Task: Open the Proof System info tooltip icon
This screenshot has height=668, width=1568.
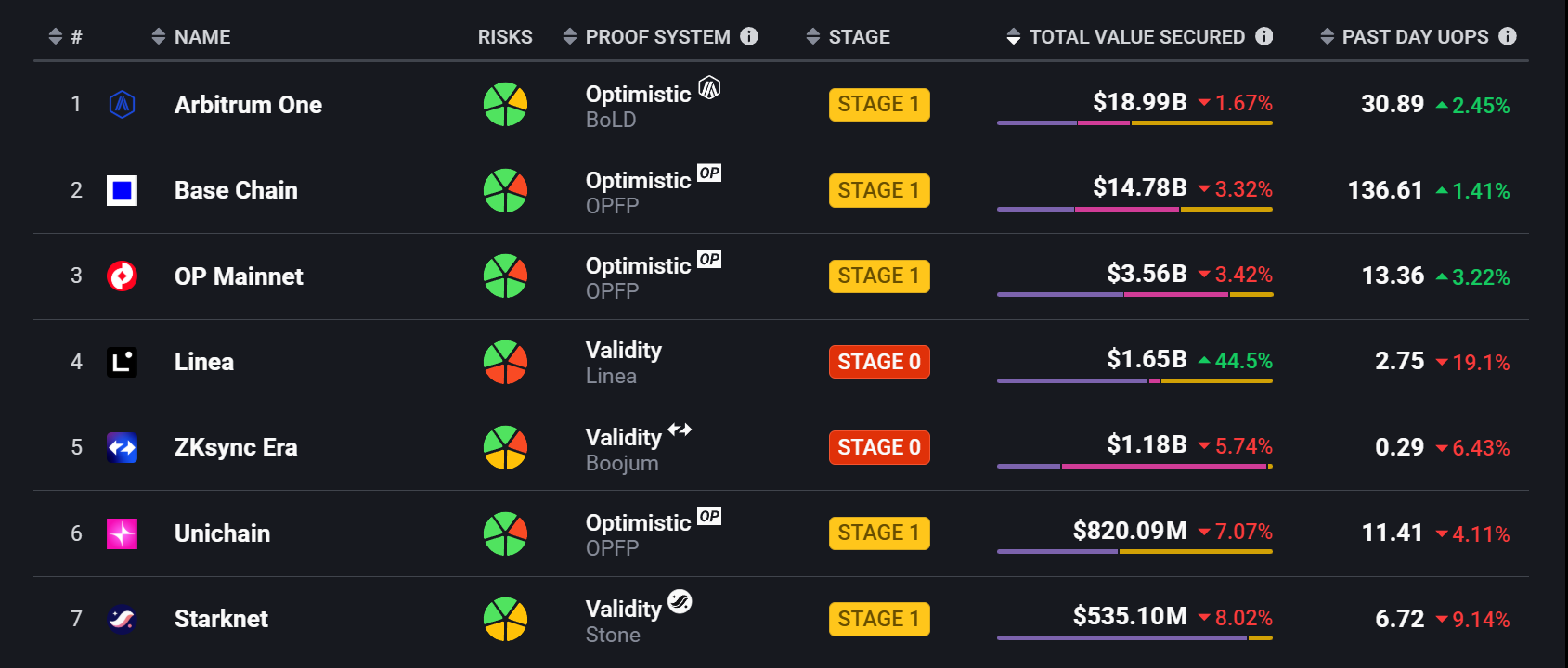Action: point(749,36)
